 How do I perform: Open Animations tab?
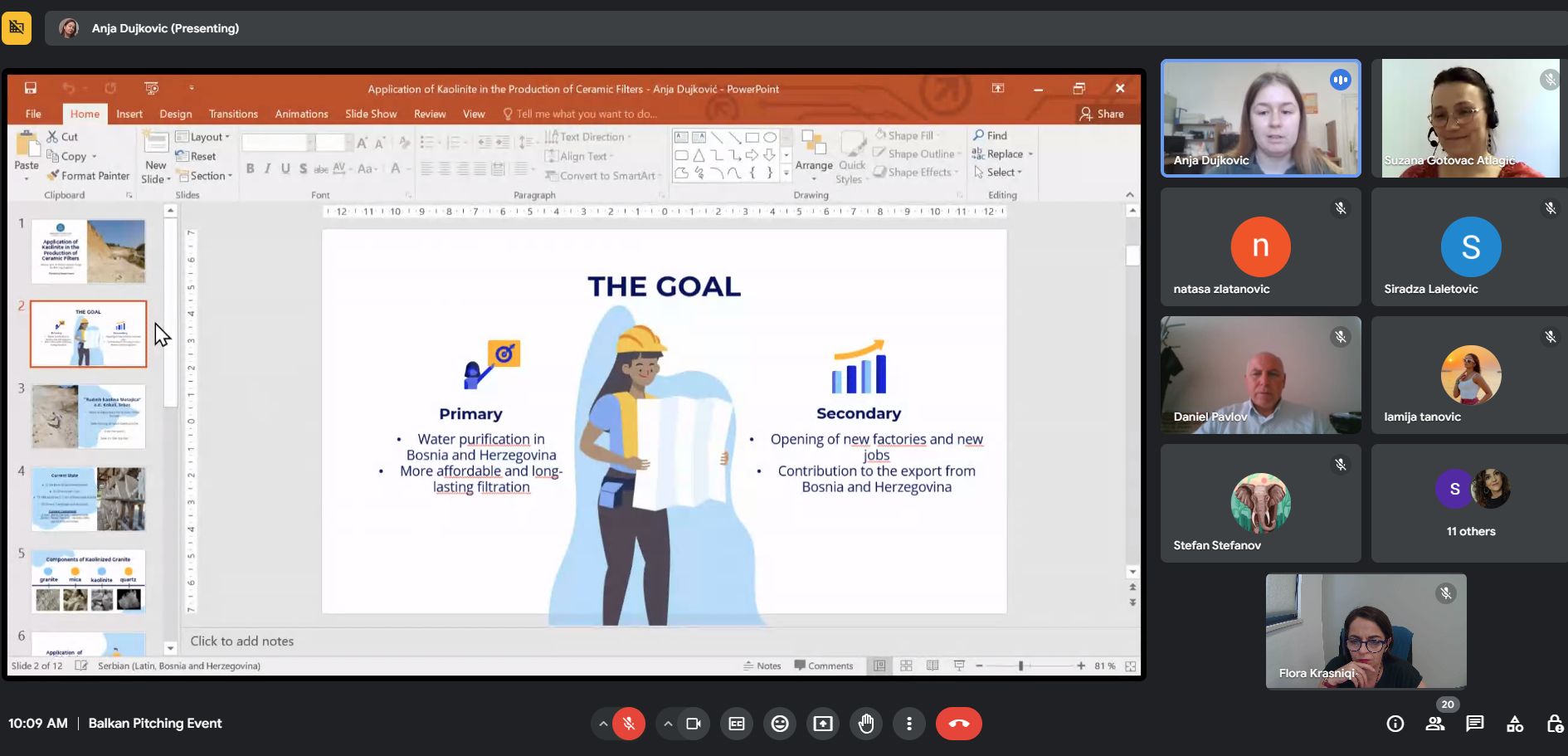coord(301,114)
